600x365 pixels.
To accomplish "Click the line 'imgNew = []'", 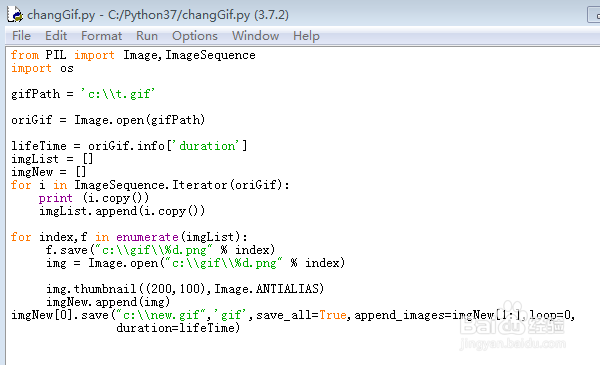I will pyautogui.click(x=49, y=172).
